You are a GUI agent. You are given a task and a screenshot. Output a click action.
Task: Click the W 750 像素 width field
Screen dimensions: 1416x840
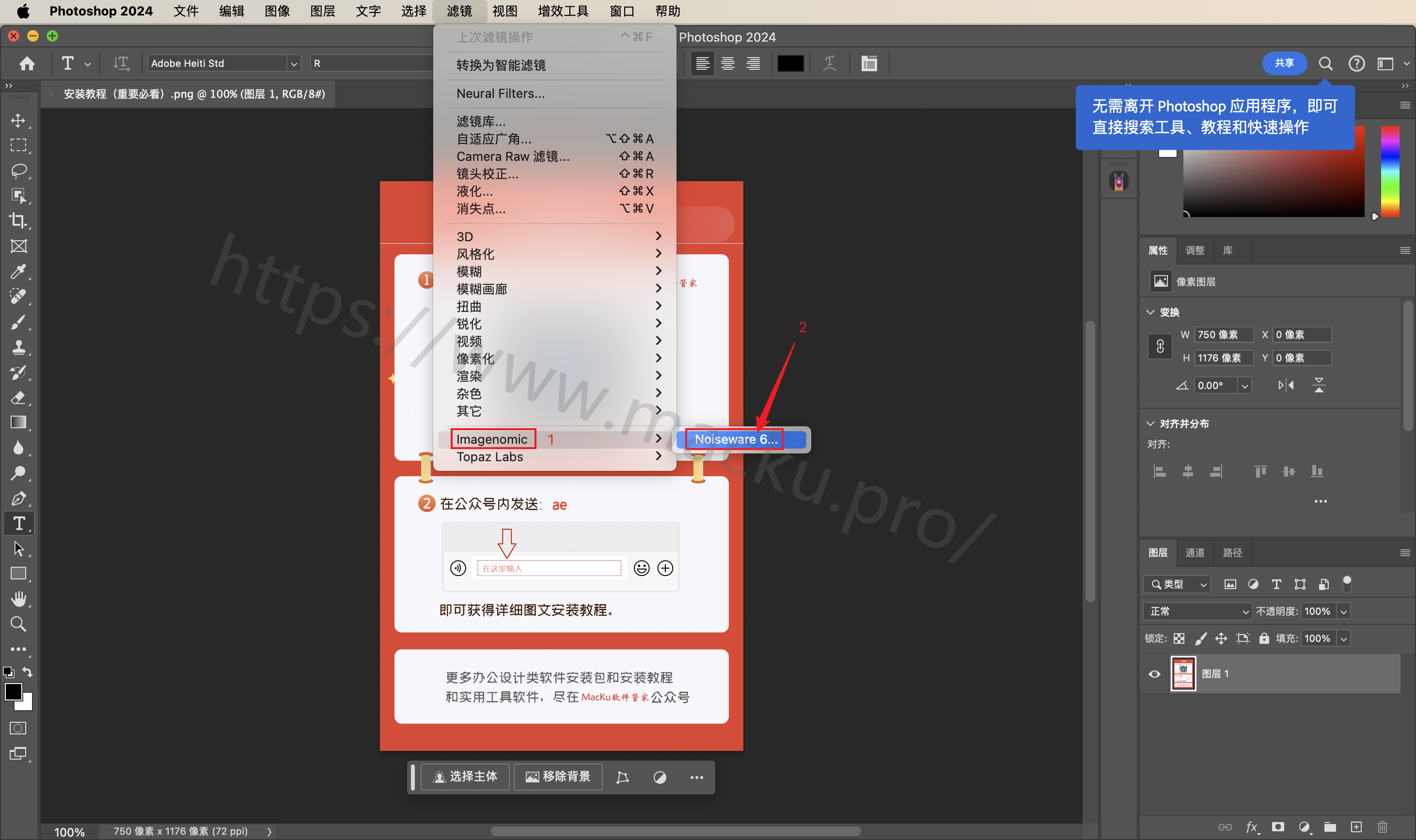coord(1224,335)
